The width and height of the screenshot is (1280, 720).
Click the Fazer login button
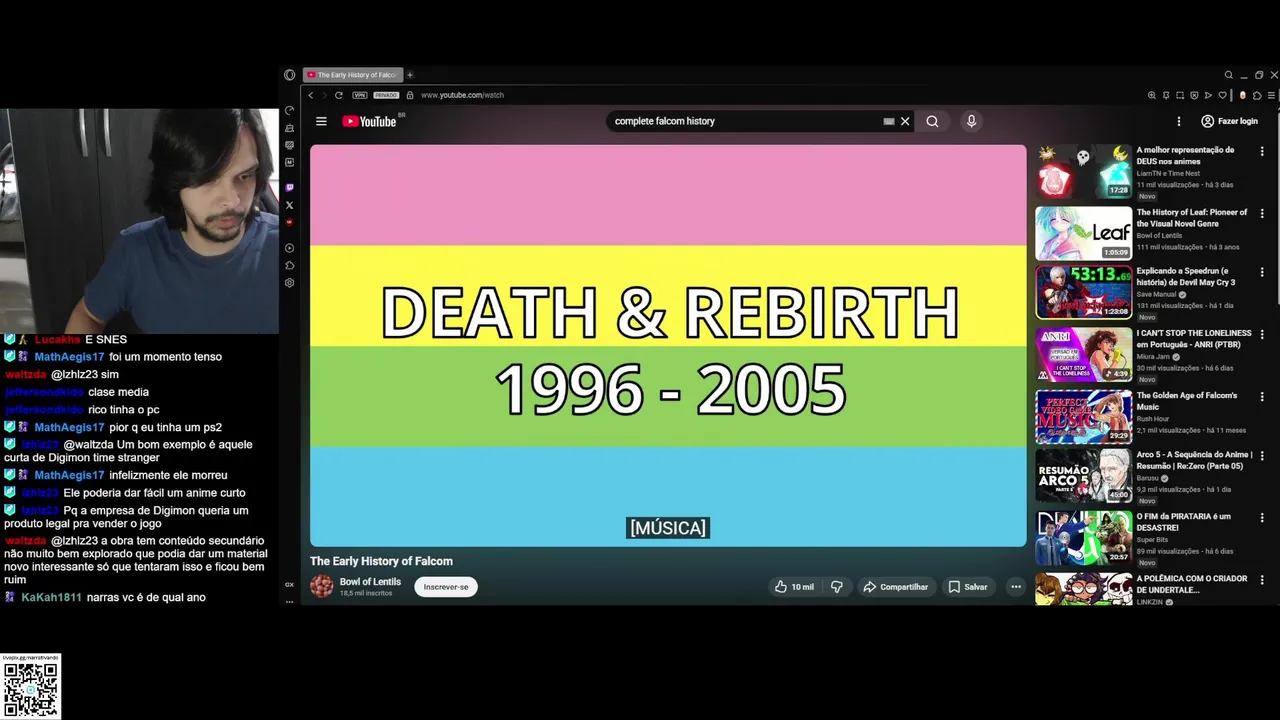coord(1229,121)
